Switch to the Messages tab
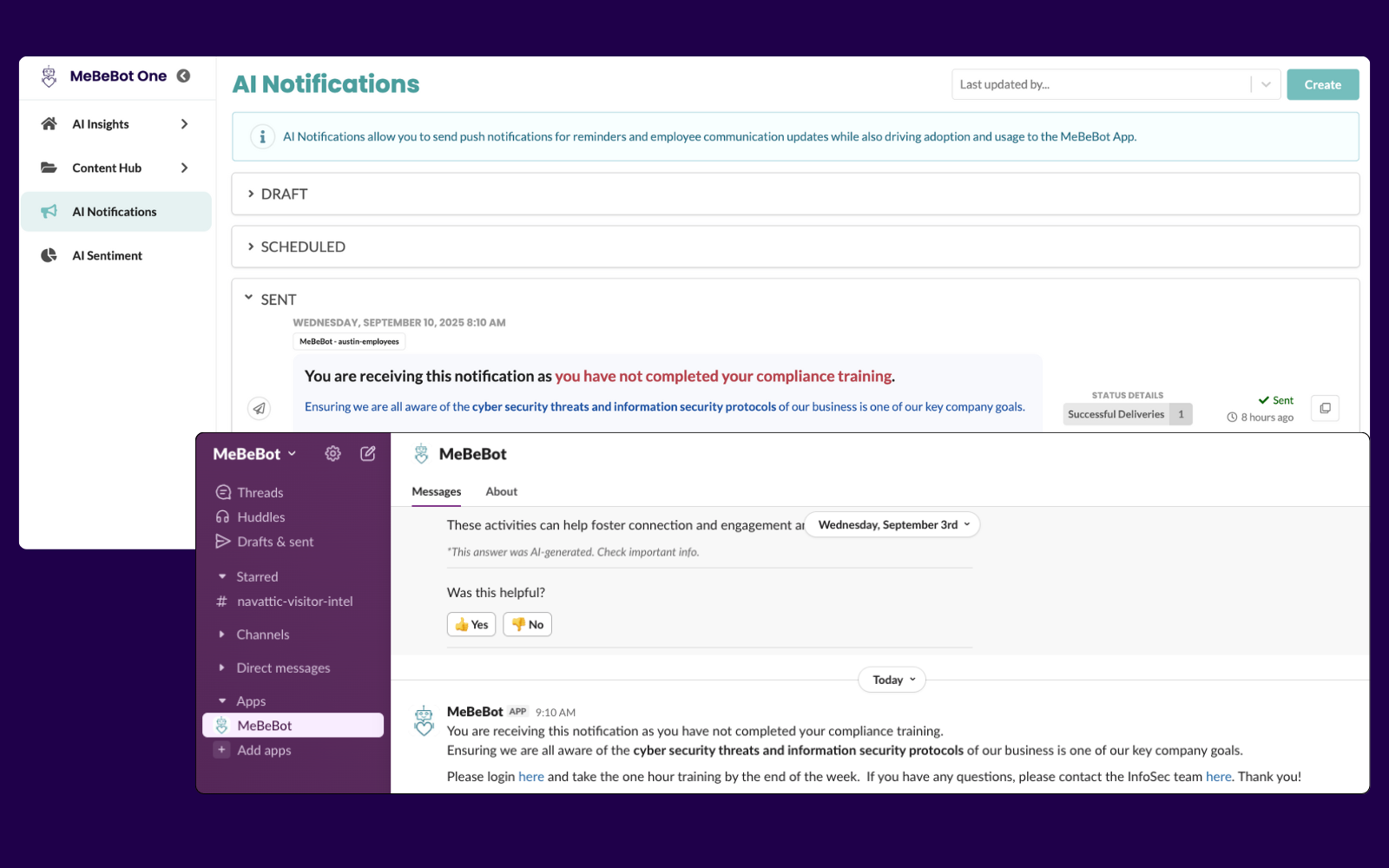 click(x=437, y=491)
